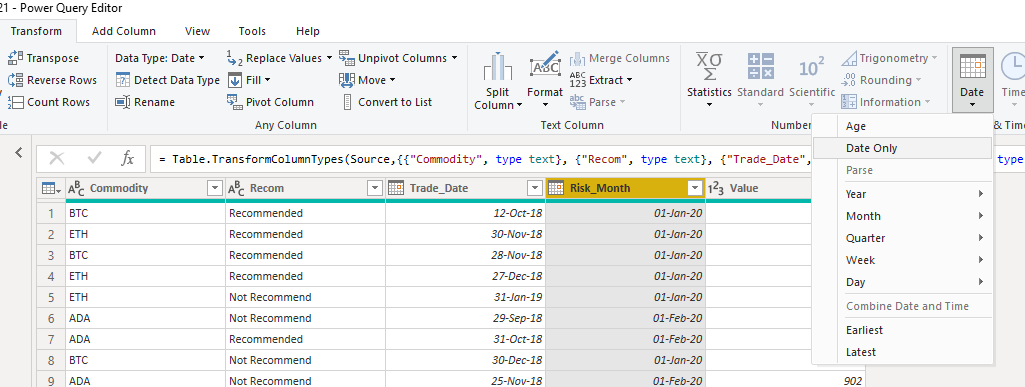Image resolution: width=1025 pixels, height=387 pixels.
Task: Click the BTC cell in row 3
Action: pyautogui.click(x=145, y=255)
